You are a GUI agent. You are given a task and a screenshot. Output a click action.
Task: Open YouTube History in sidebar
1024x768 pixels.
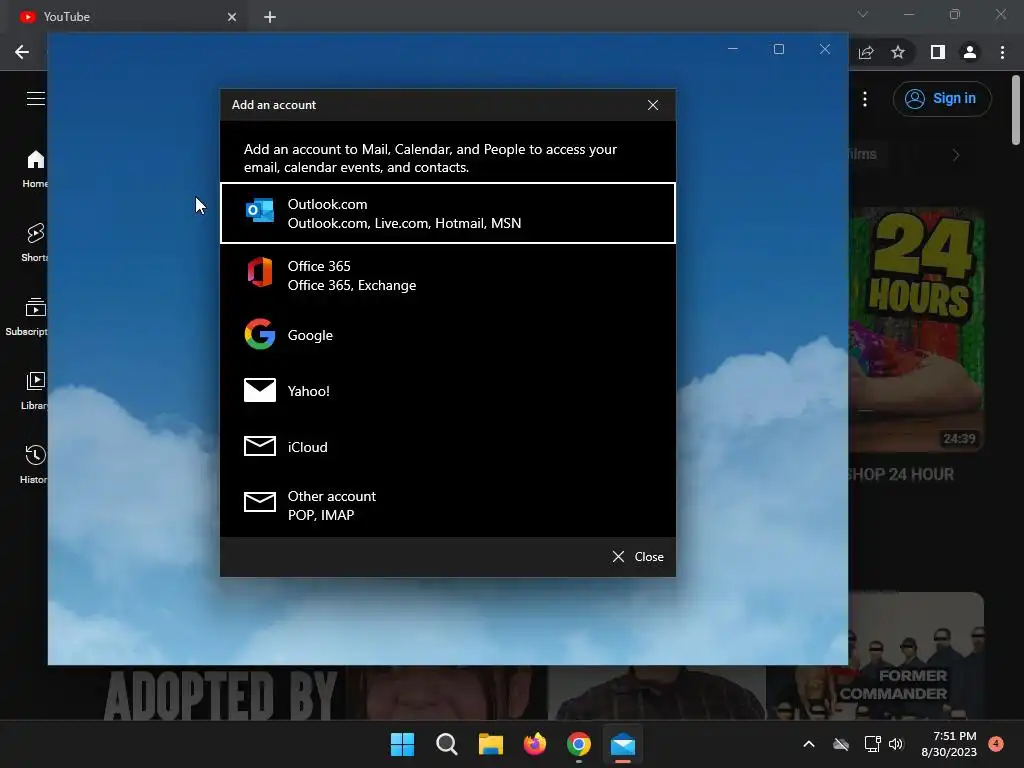34,464
